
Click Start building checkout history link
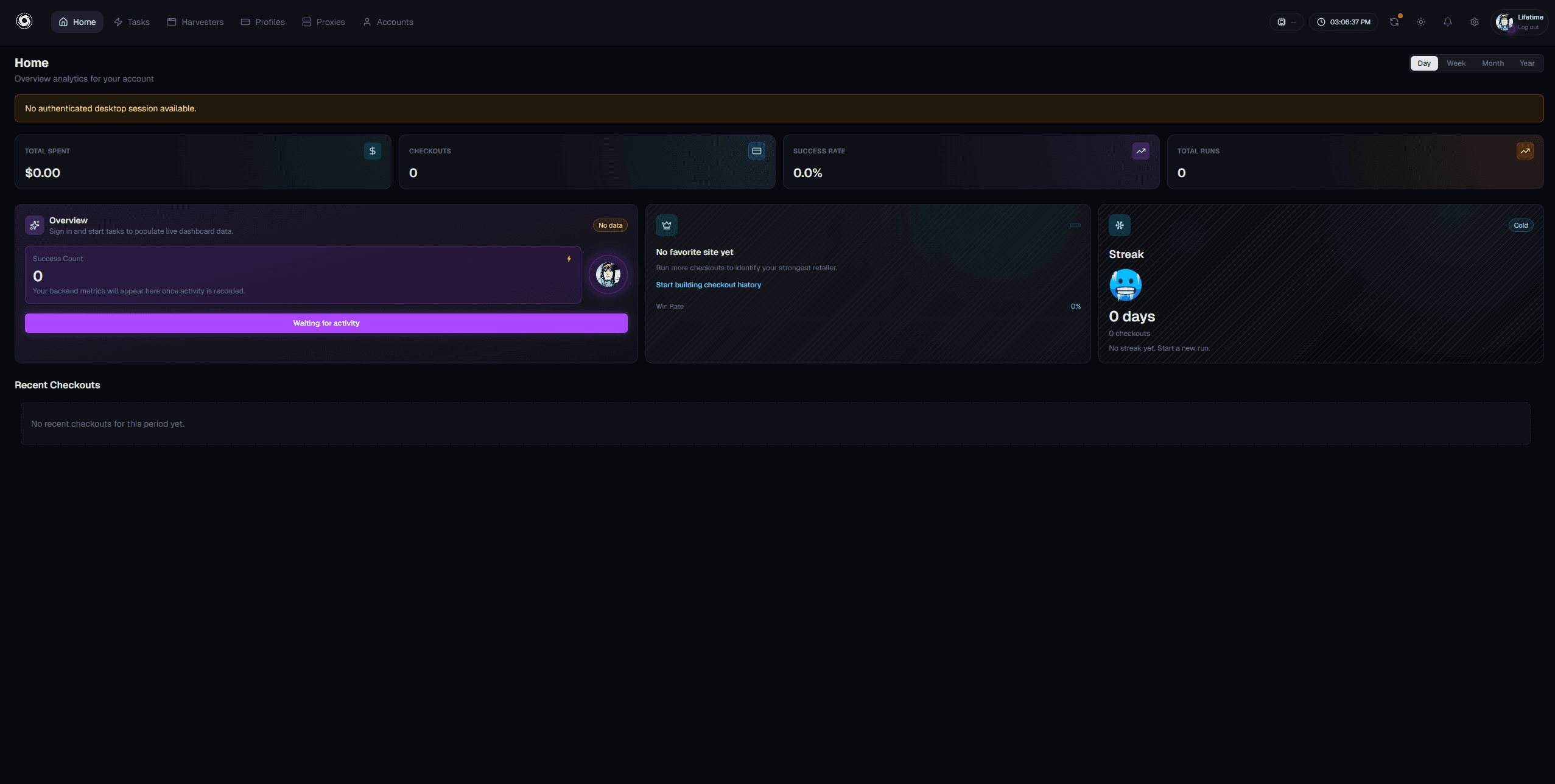(708, 284)
